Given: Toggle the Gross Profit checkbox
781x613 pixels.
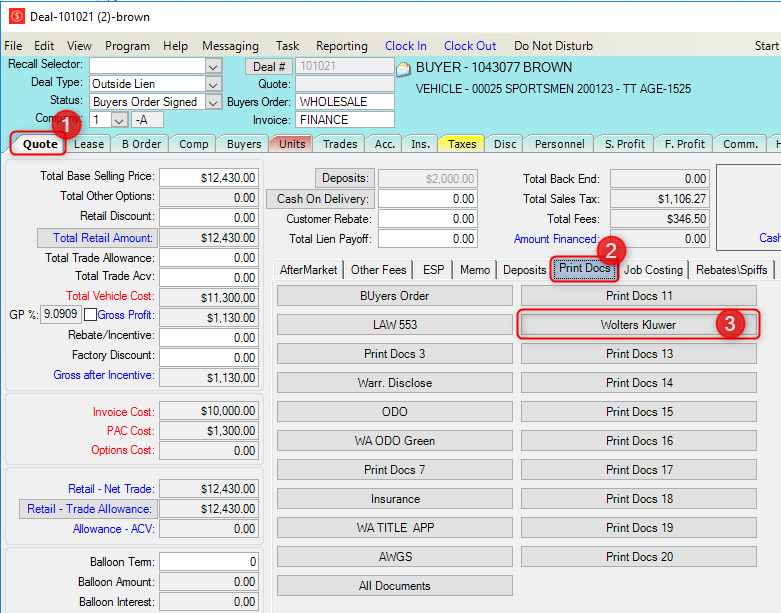Looking at the screenshot, I should pyautogui.click(x=90, y=315).
